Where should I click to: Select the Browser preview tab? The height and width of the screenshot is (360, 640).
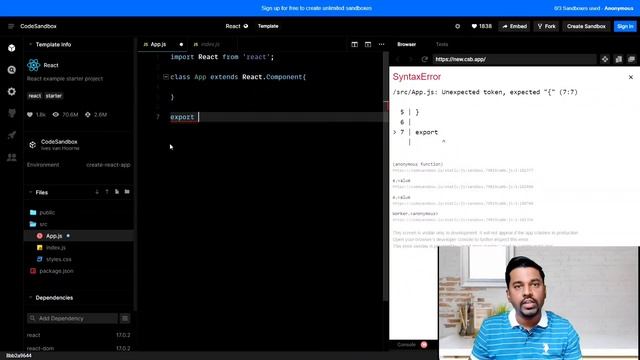coord(407,44)
